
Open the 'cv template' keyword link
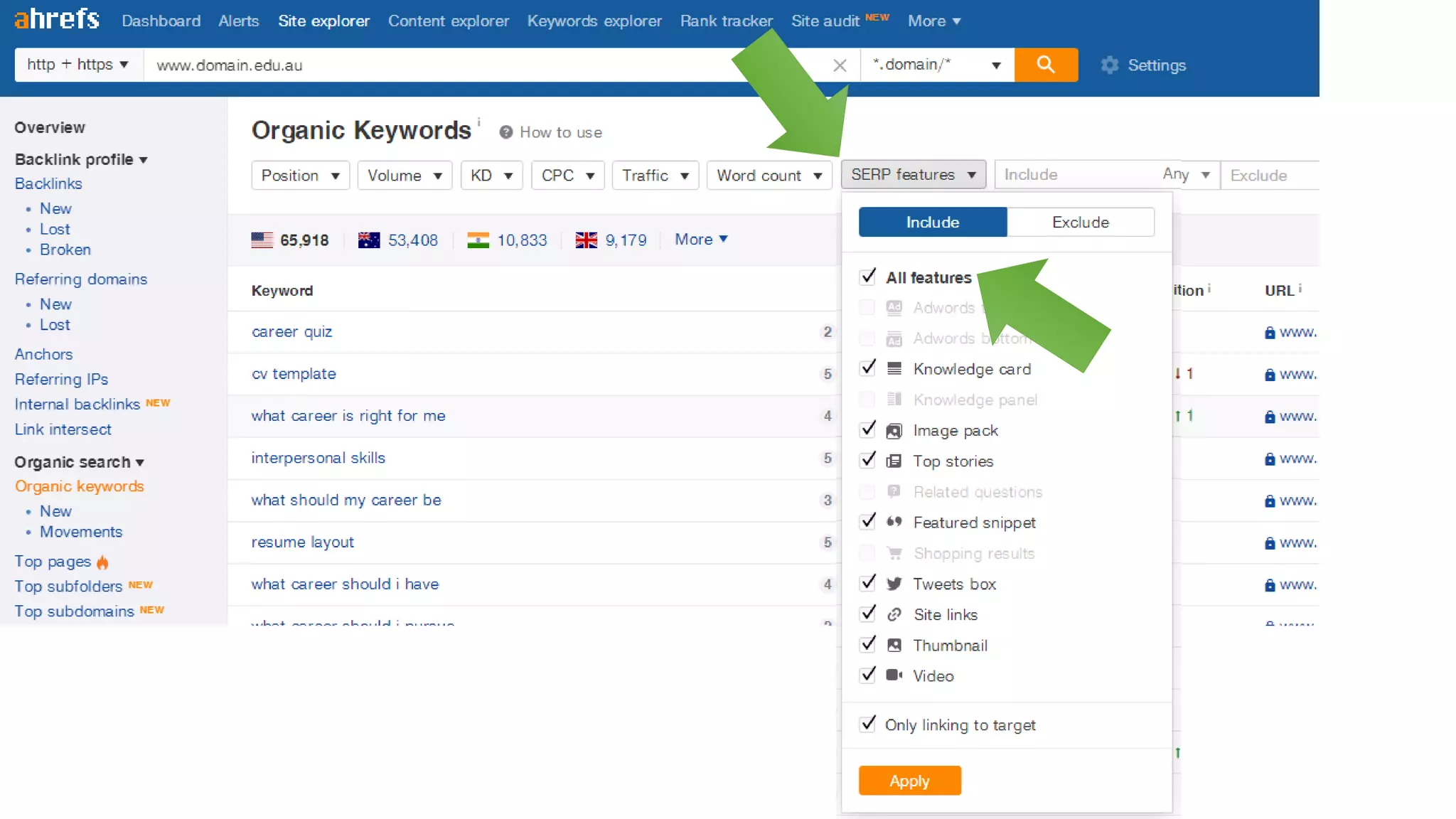point(294,374)
